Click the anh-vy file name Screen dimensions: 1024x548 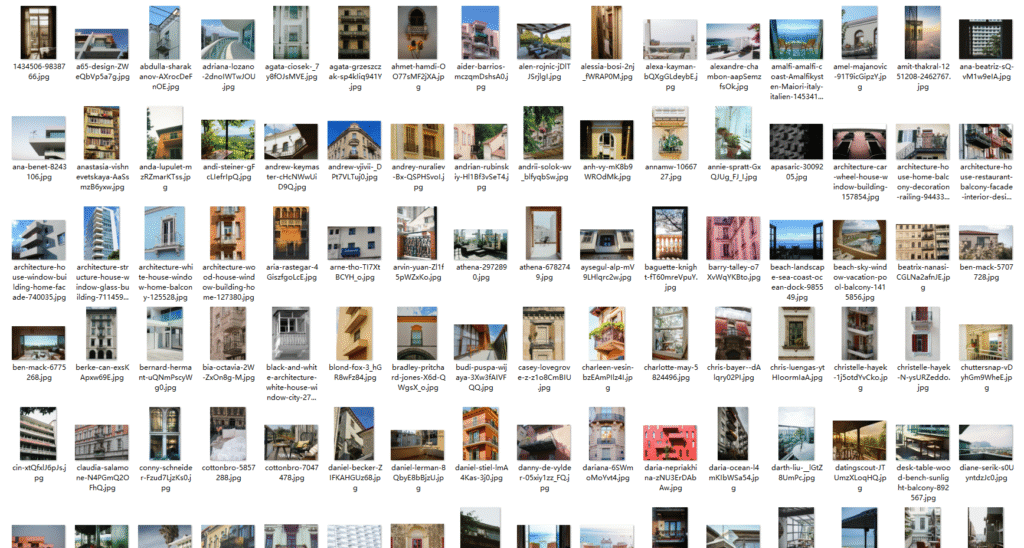pyautogui.click(x=607, y=172)
